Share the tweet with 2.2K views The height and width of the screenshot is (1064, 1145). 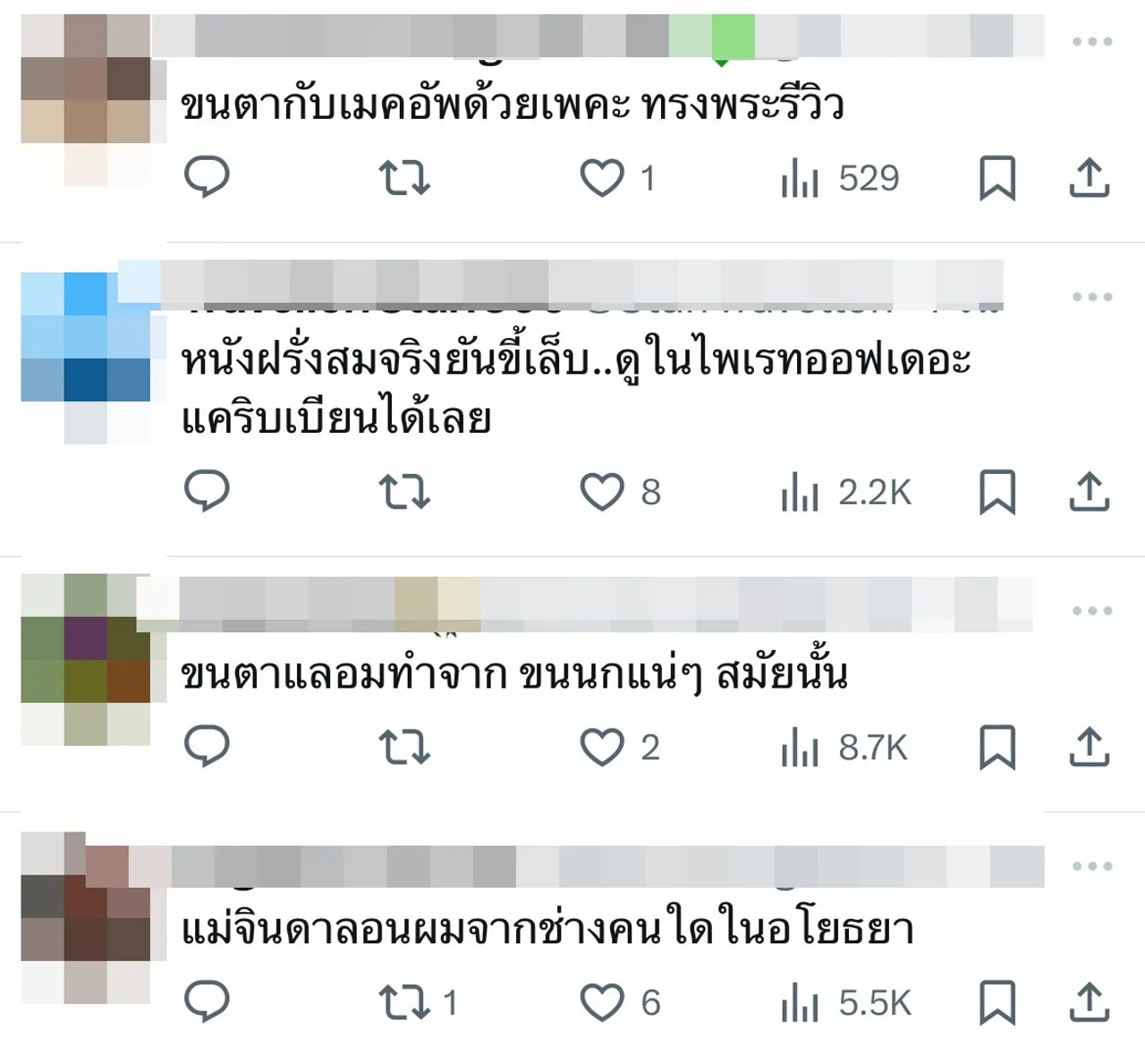click(x=1090, y=492)
